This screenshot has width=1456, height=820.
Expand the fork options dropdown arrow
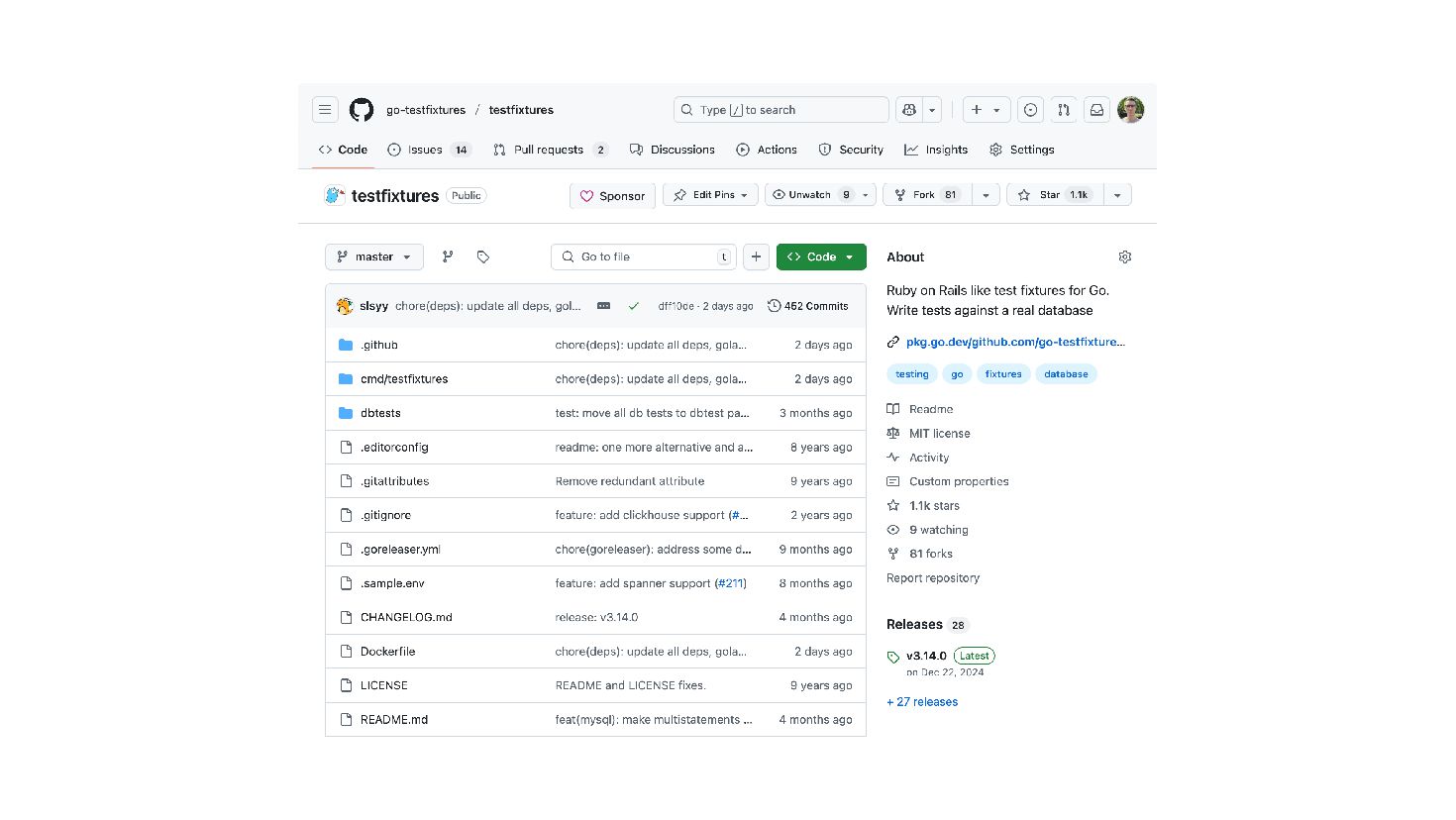(986, 195)
